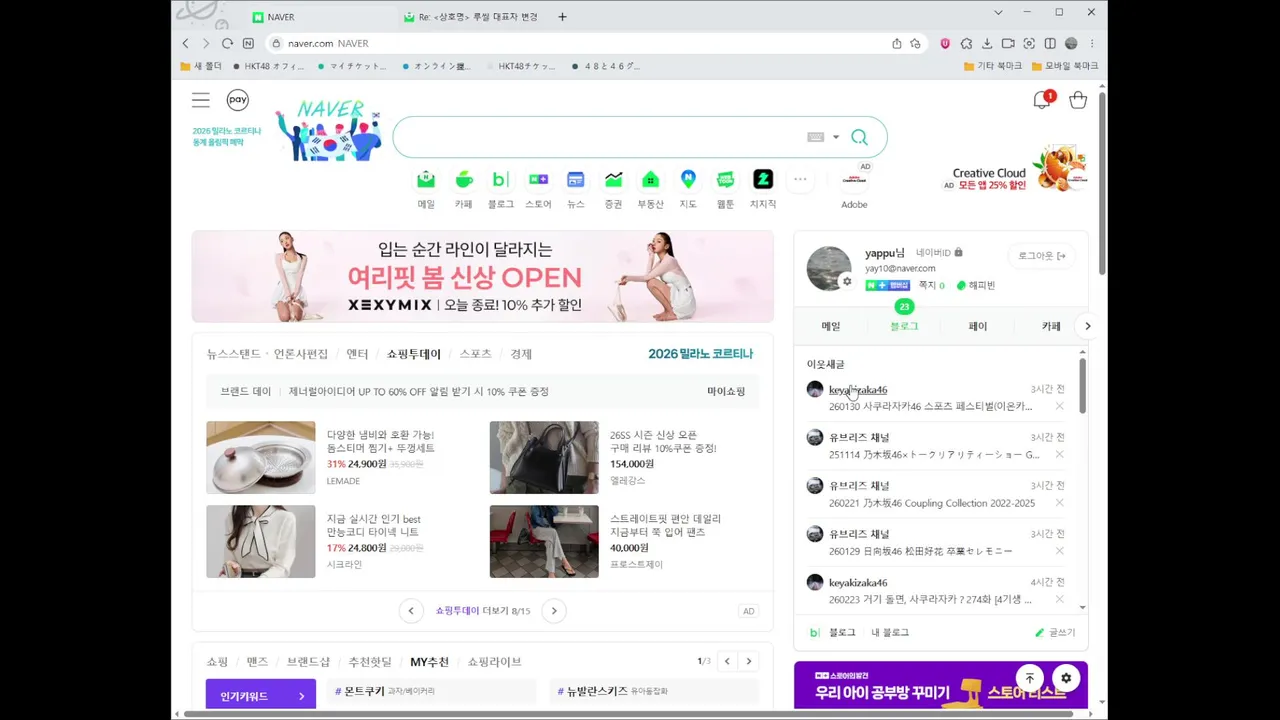1280x720 pixels.
Task: Open the browser share icon in address bar
Action: 896,43
